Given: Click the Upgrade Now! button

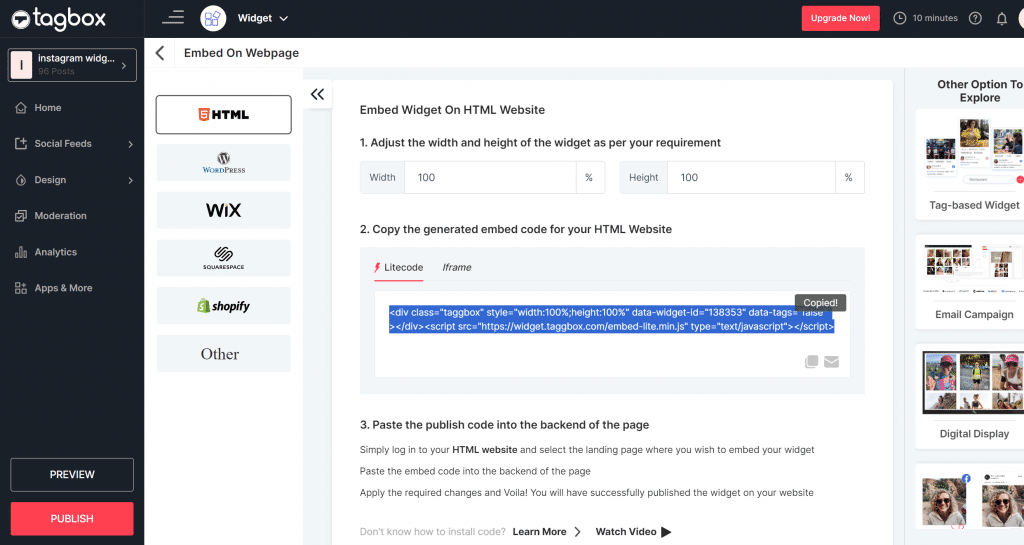Looking at the screenshot, I should [x=840, y=18].
